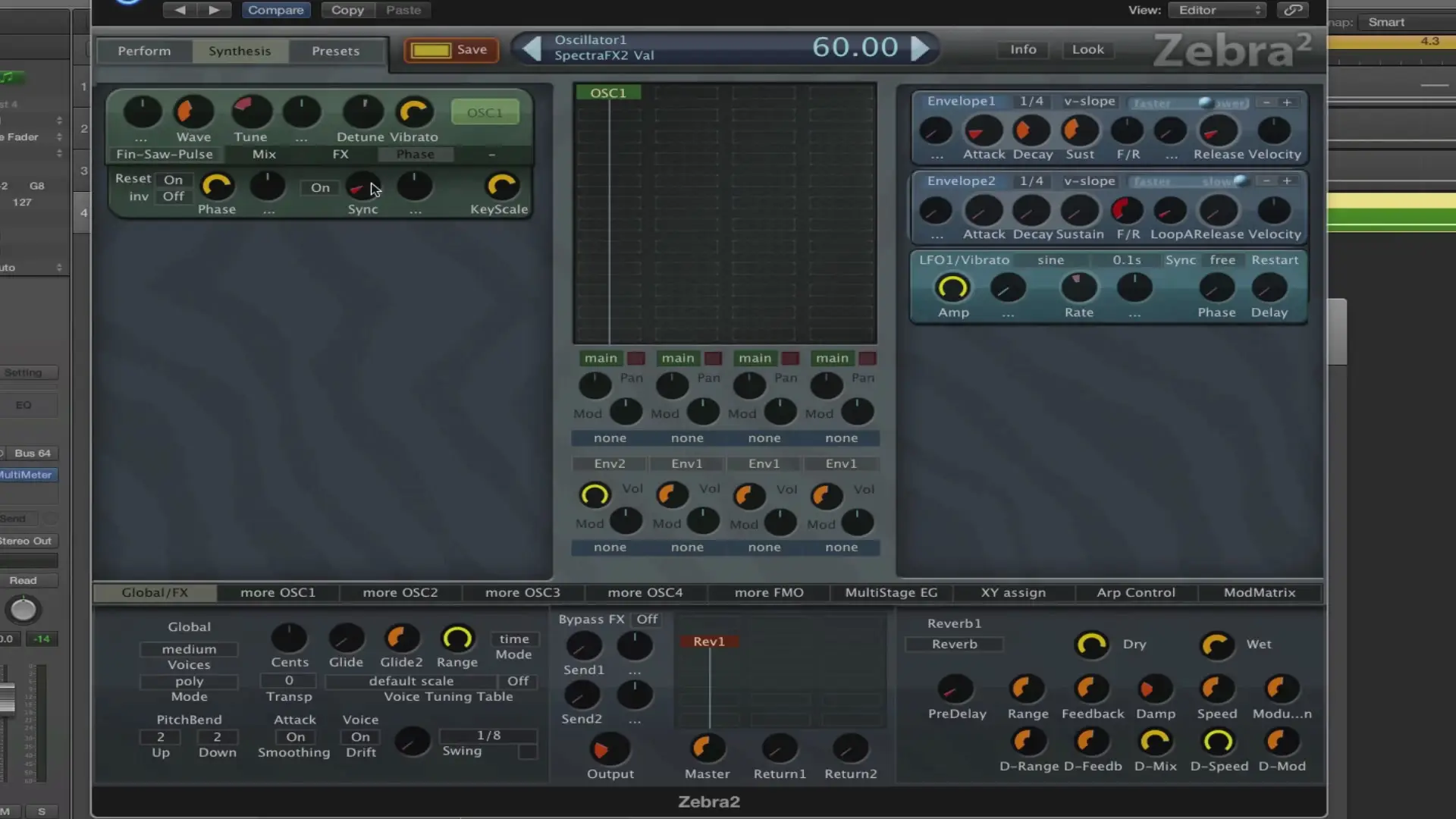Click the Reverb Damp knob

pyautogui.click(x=1155, y=689)
